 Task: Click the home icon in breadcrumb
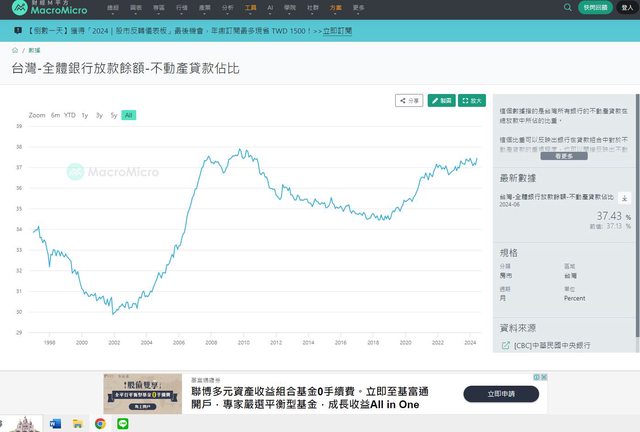pyautogui.click(x=15, y=49)
